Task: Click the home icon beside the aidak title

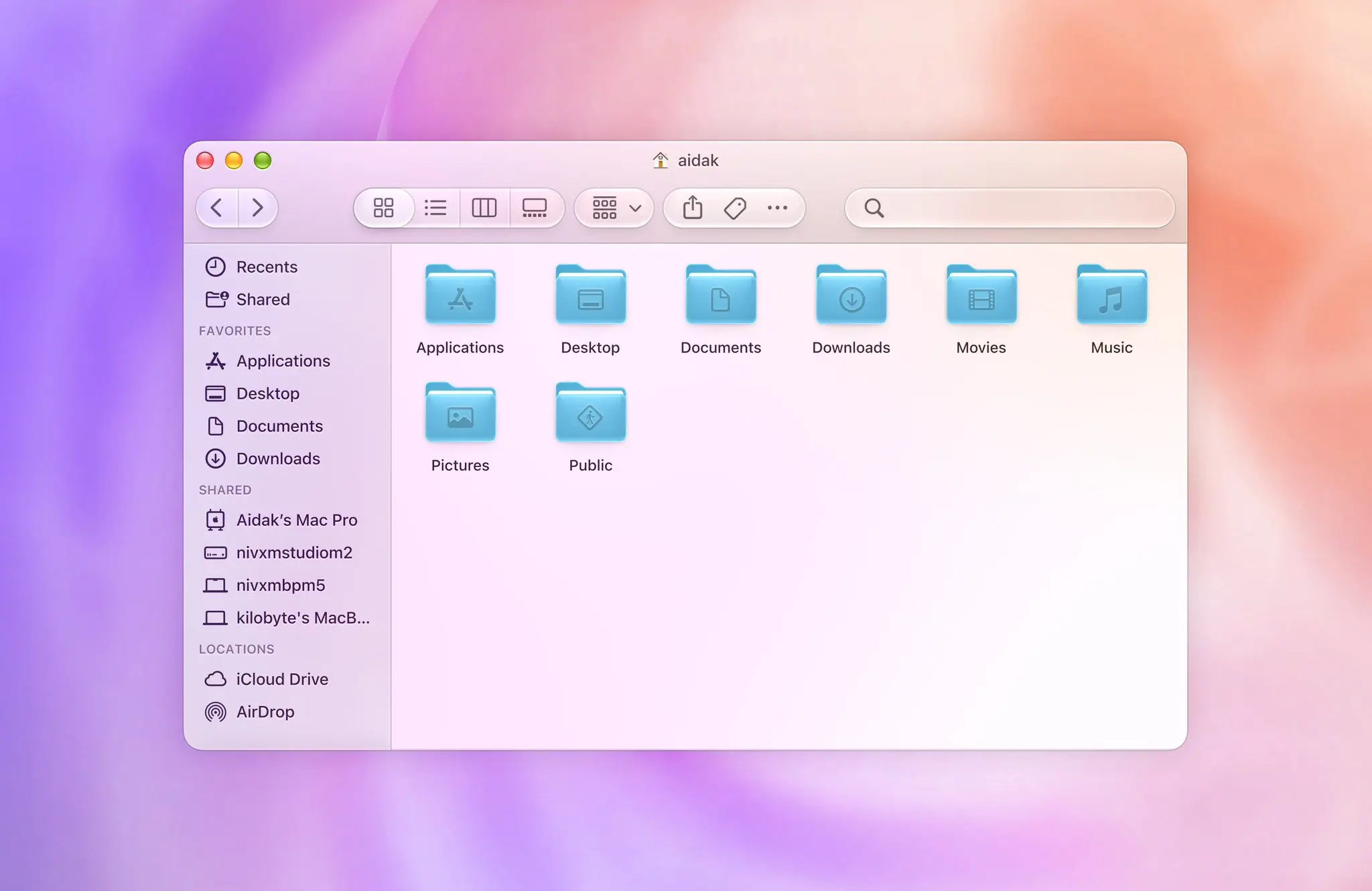Action: pos(661,160)
